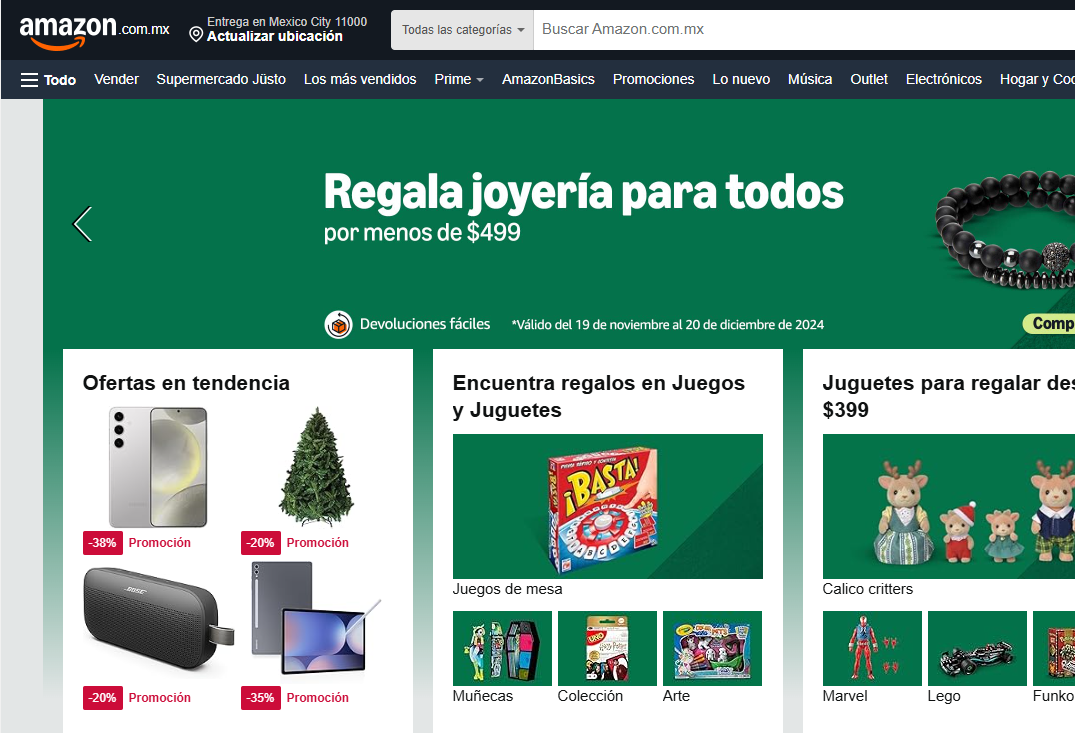Open the Christmas tree deal thumbnail

click(x=316, y=467)
